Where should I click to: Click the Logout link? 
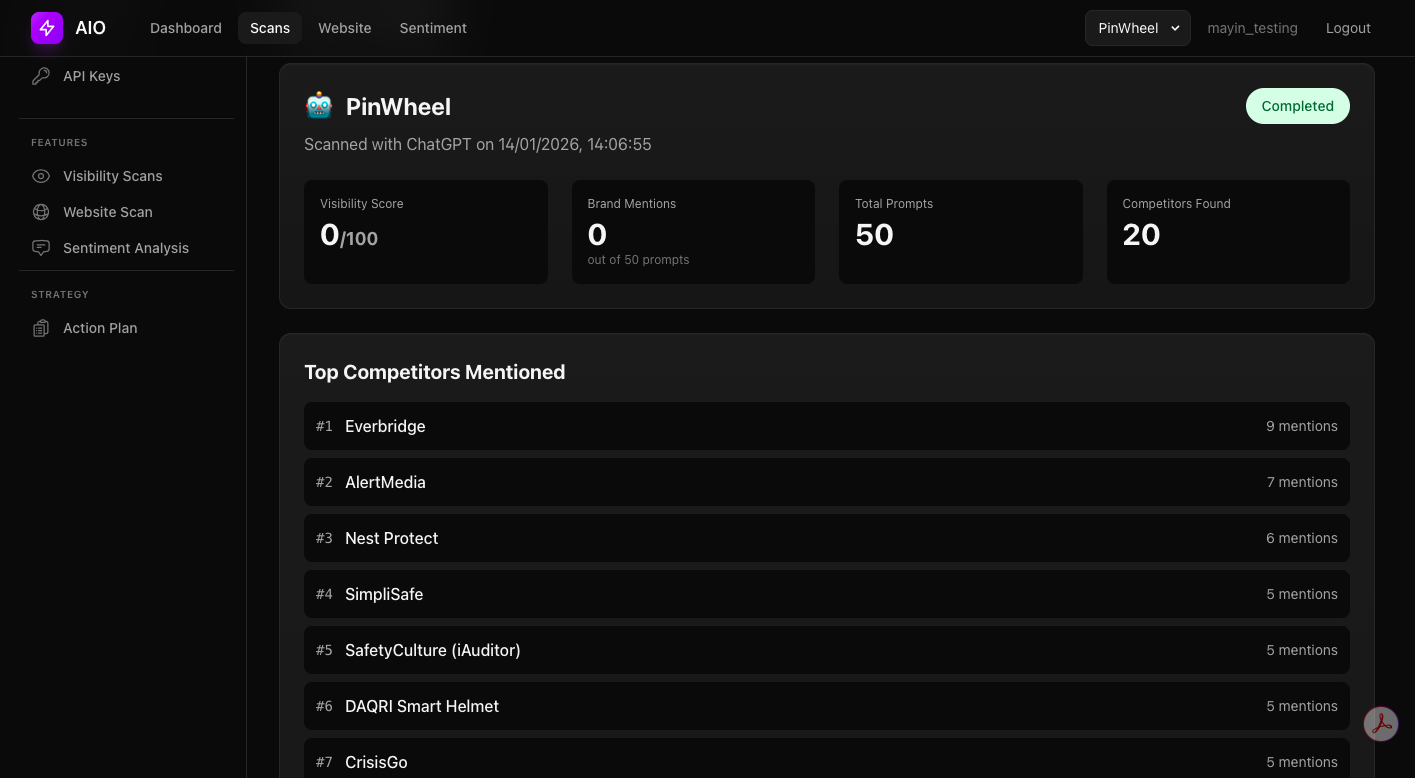pyautogui.click(x=1348, y=28)
